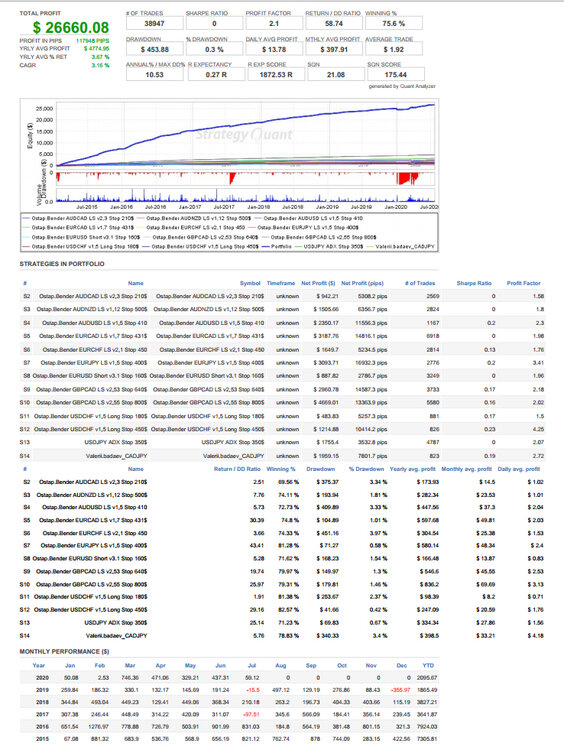
Task: Click the # of Trades box showing 38947
Action: [154, 23]
